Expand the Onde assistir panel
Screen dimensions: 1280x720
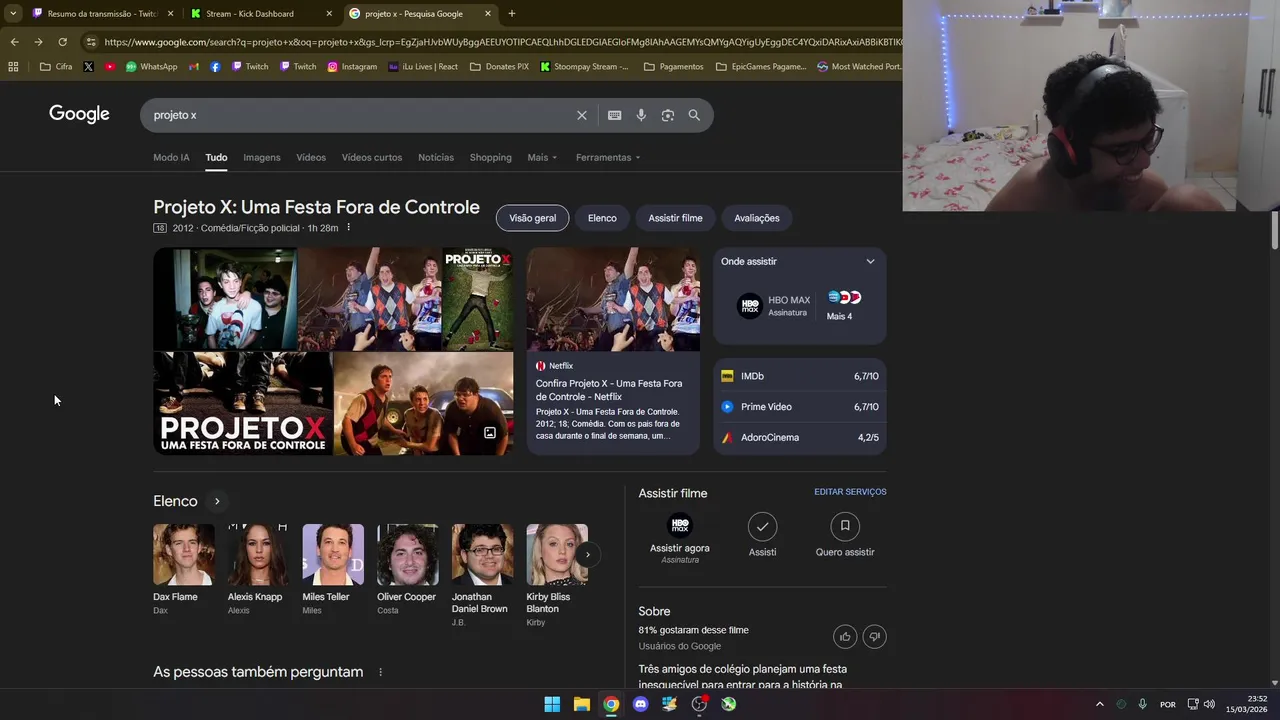click(x=870, y=261)
